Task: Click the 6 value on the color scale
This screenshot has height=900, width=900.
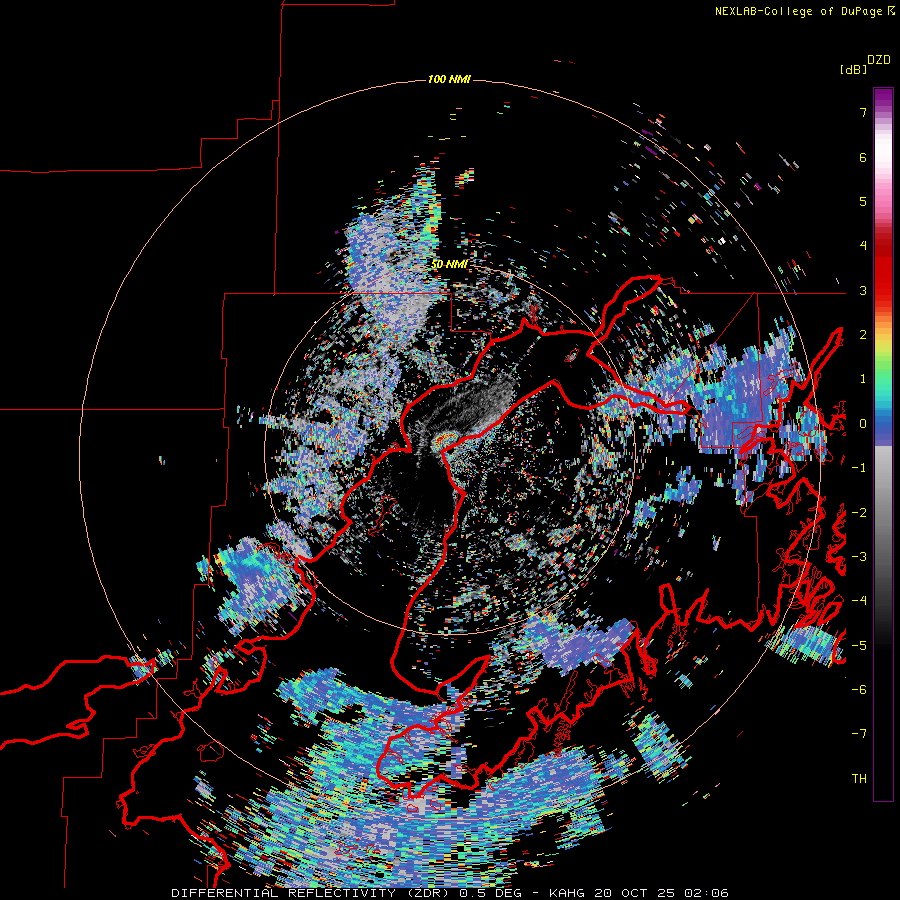Action: pyautogui.click(x=863, y=157)
